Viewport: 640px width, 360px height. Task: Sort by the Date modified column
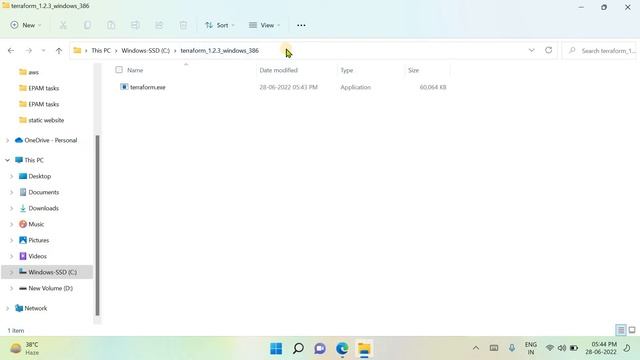[x=278, y=70]
